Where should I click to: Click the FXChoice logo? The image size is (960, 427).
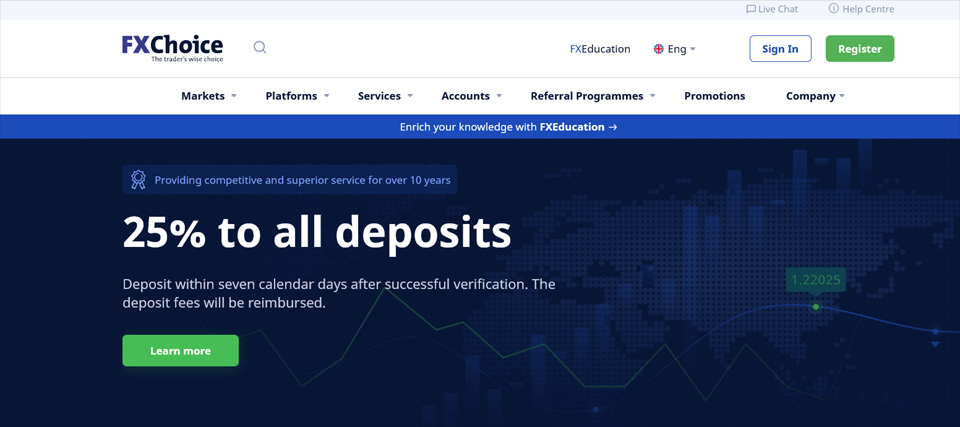point(172,48)
